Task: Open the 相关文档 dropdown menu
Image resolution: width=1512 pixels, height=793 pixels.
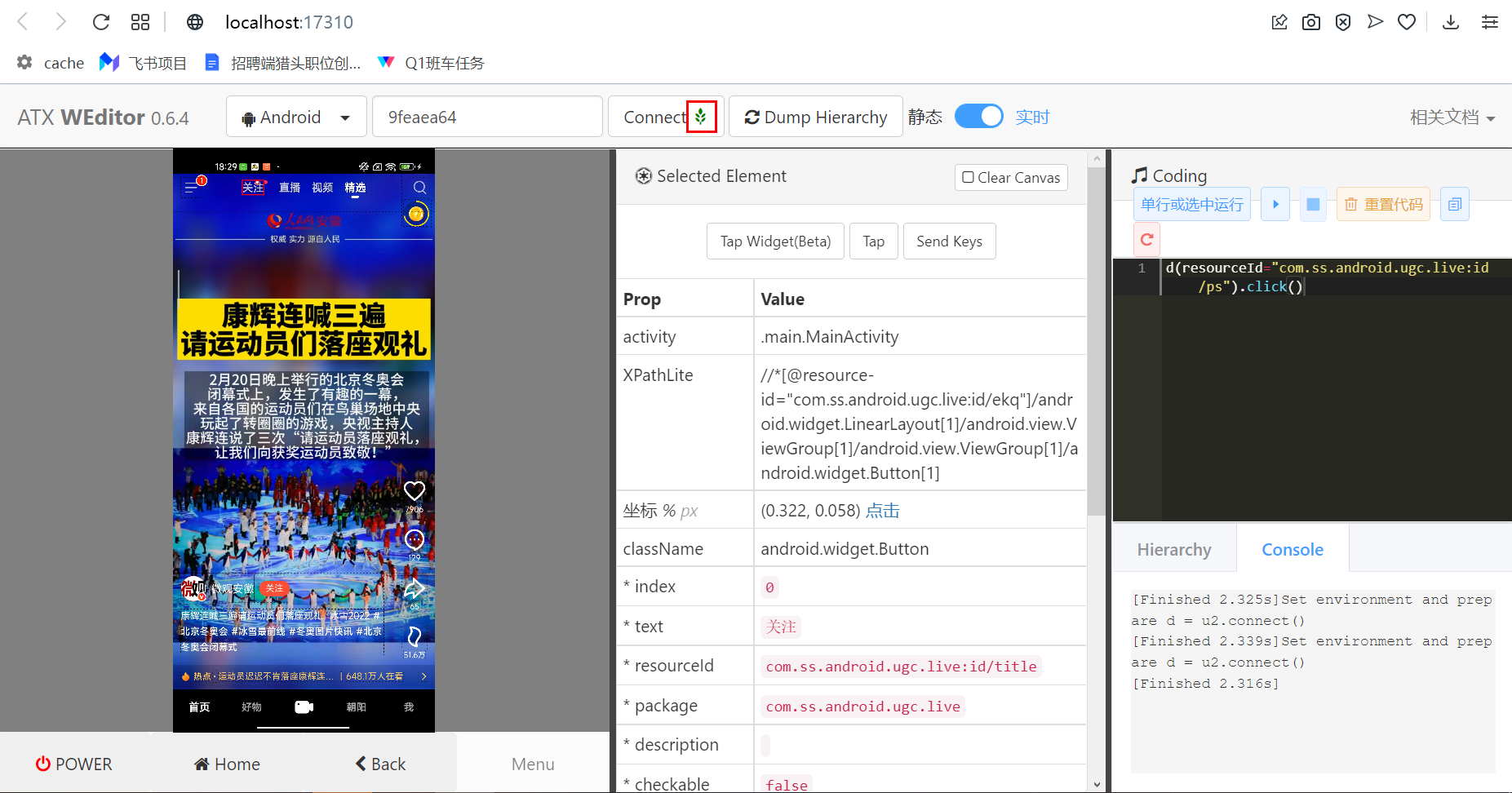Action: [1452, 117]
